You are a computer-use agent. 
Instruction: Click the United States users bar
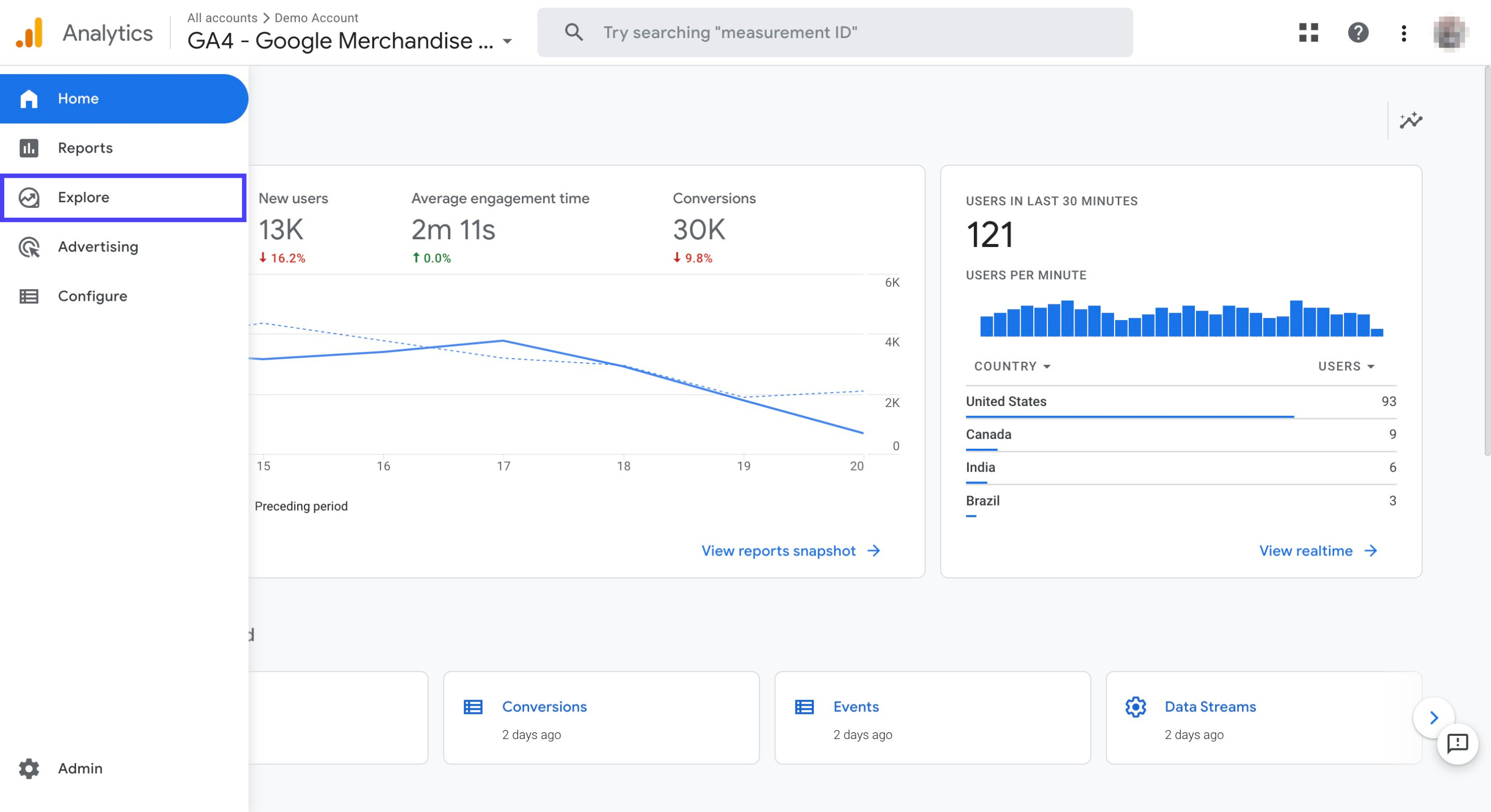(1129, 417)
